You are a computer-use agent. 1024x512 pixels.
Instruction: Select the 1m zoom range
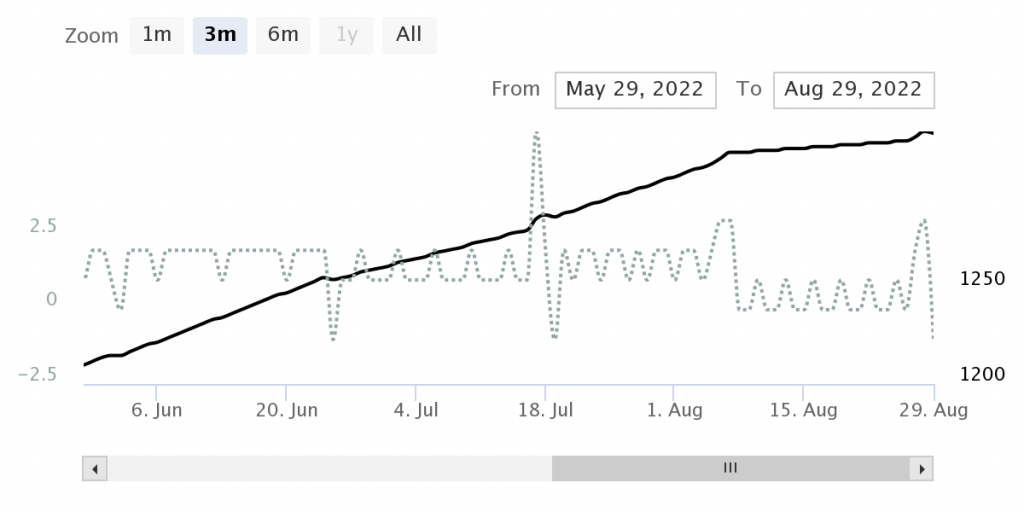tap(157, 35)
